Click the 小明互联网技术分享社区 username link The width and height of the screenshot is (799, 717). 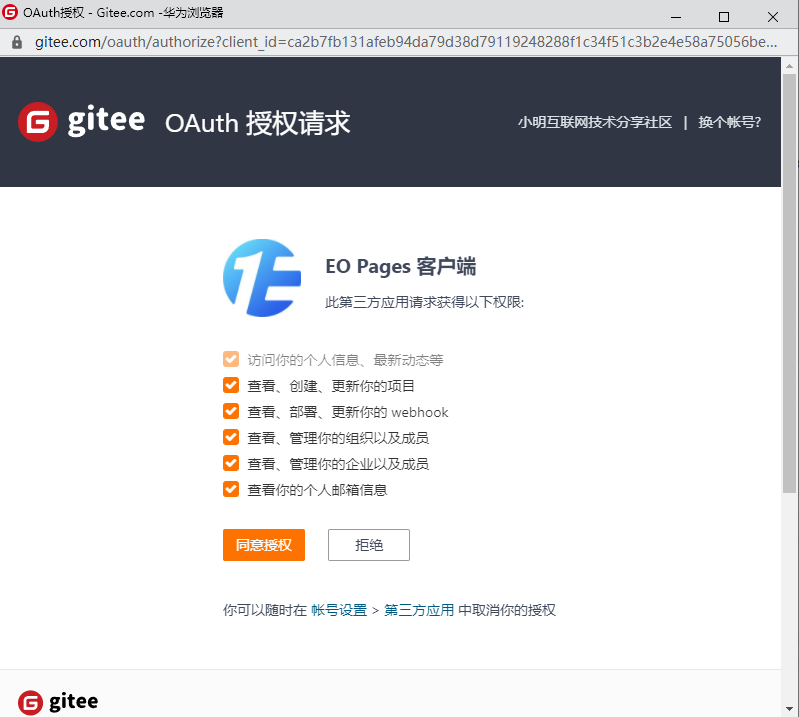595,122
